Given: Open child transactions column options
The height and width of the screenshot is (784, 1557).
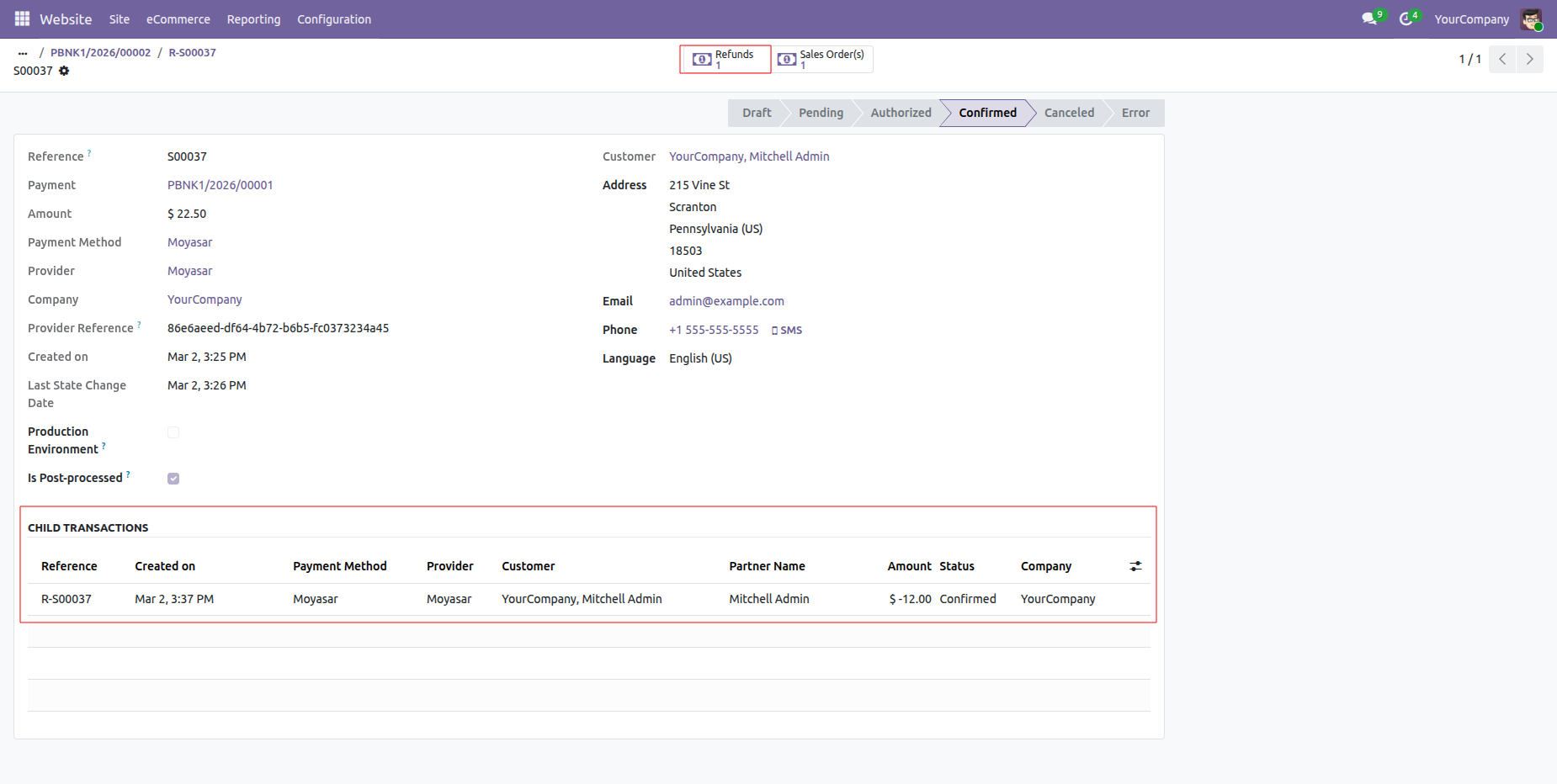Looking at the screenshot, I should [1135, 566].
